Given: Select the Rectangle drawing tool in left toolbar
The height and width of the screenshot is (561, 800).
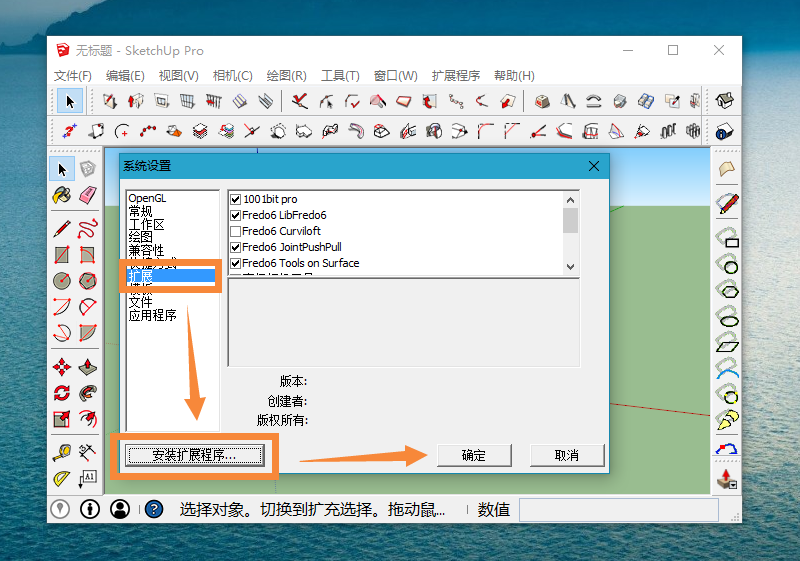Looking at the screenshot, I should [x=62, y=254].
